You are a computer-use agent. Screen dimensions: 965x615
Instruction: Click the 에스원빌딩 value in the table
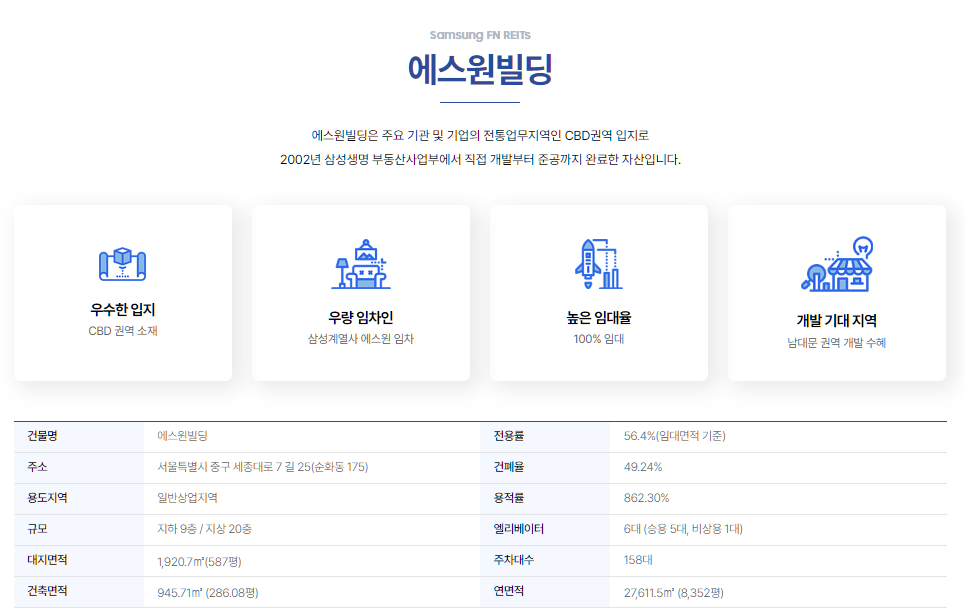click(182, 436)
